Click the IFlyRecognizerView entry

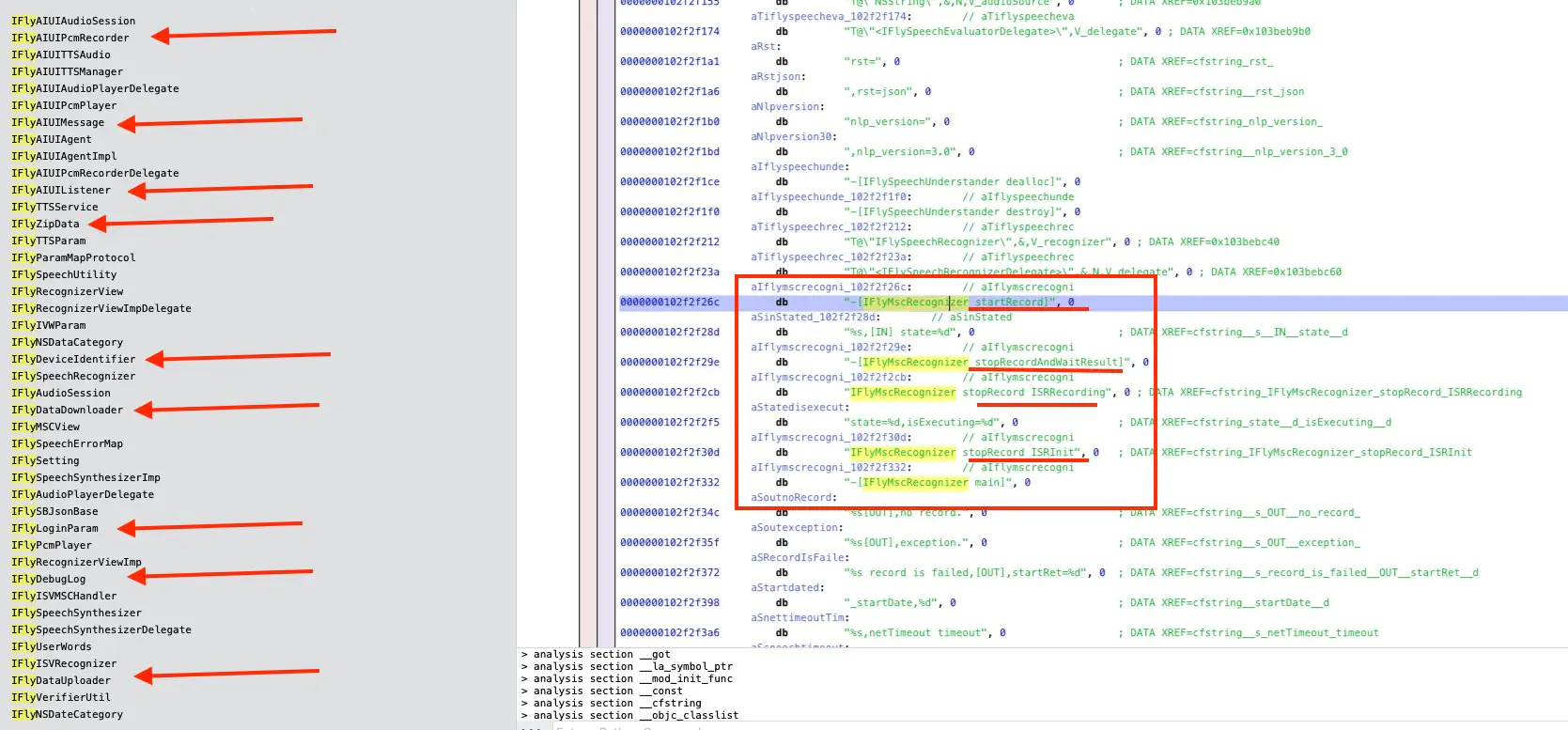pos(68,291)
